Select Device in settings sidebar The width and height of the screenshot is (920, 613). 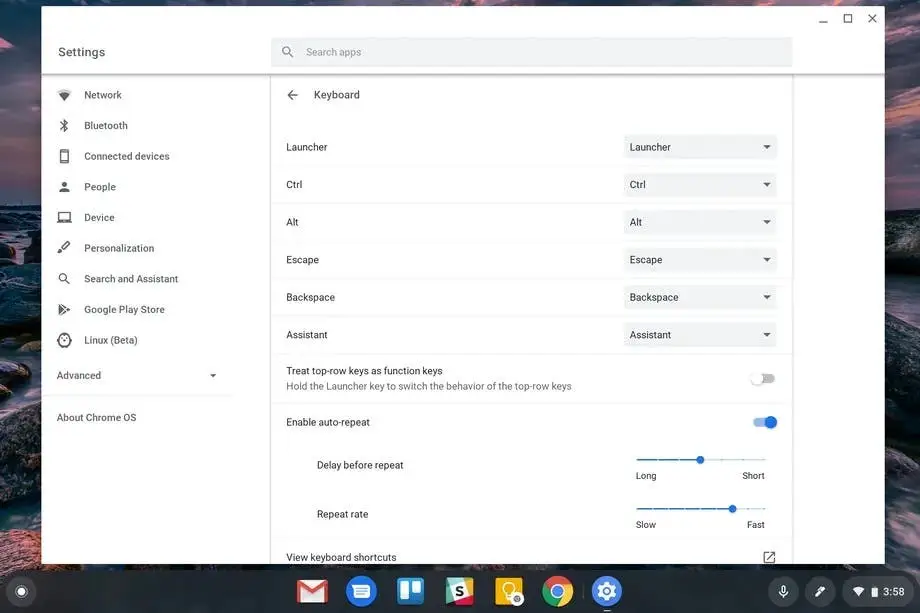99,218
